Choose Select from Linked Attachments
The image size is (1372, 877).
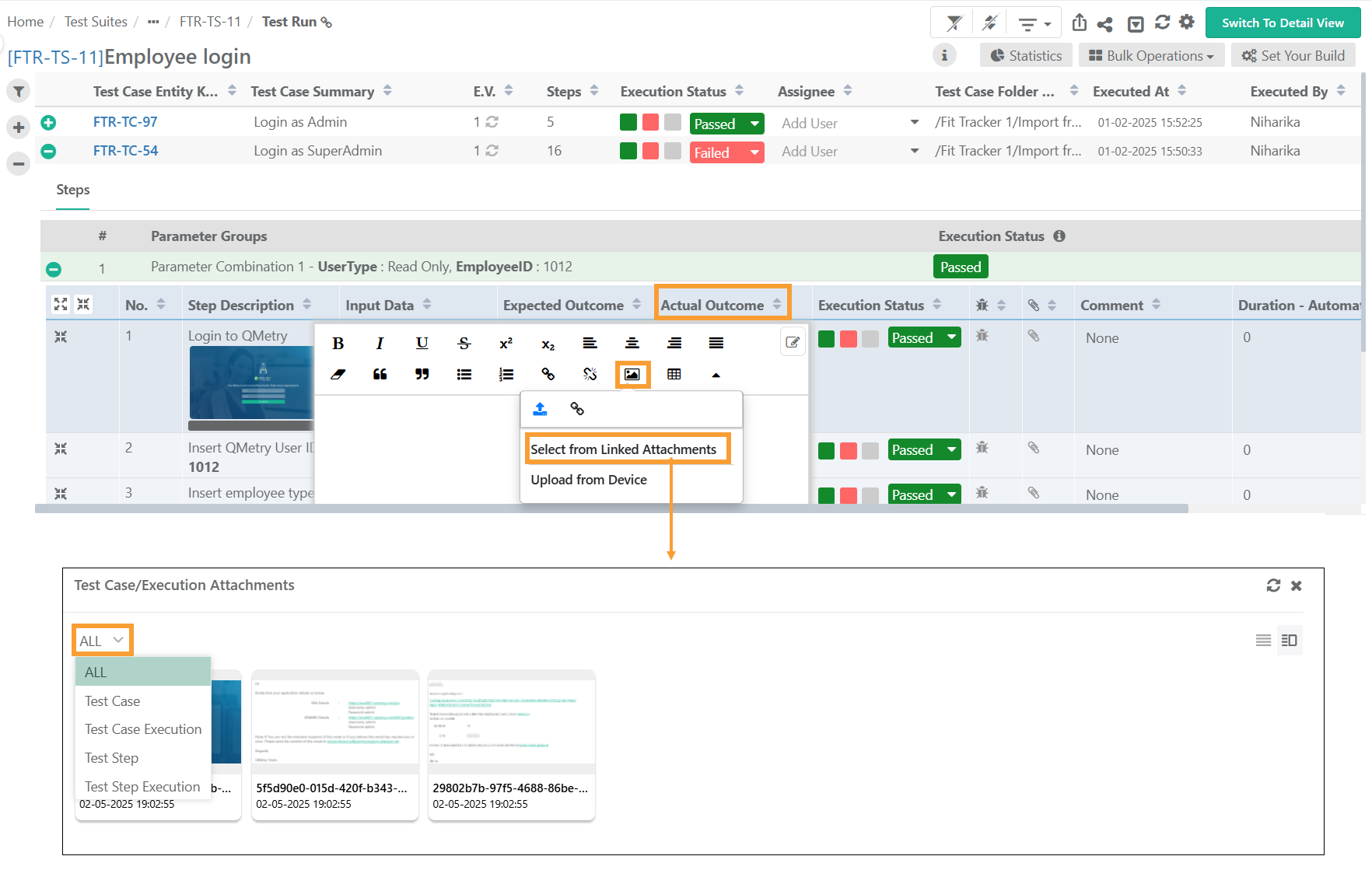(x=623, y=449)
